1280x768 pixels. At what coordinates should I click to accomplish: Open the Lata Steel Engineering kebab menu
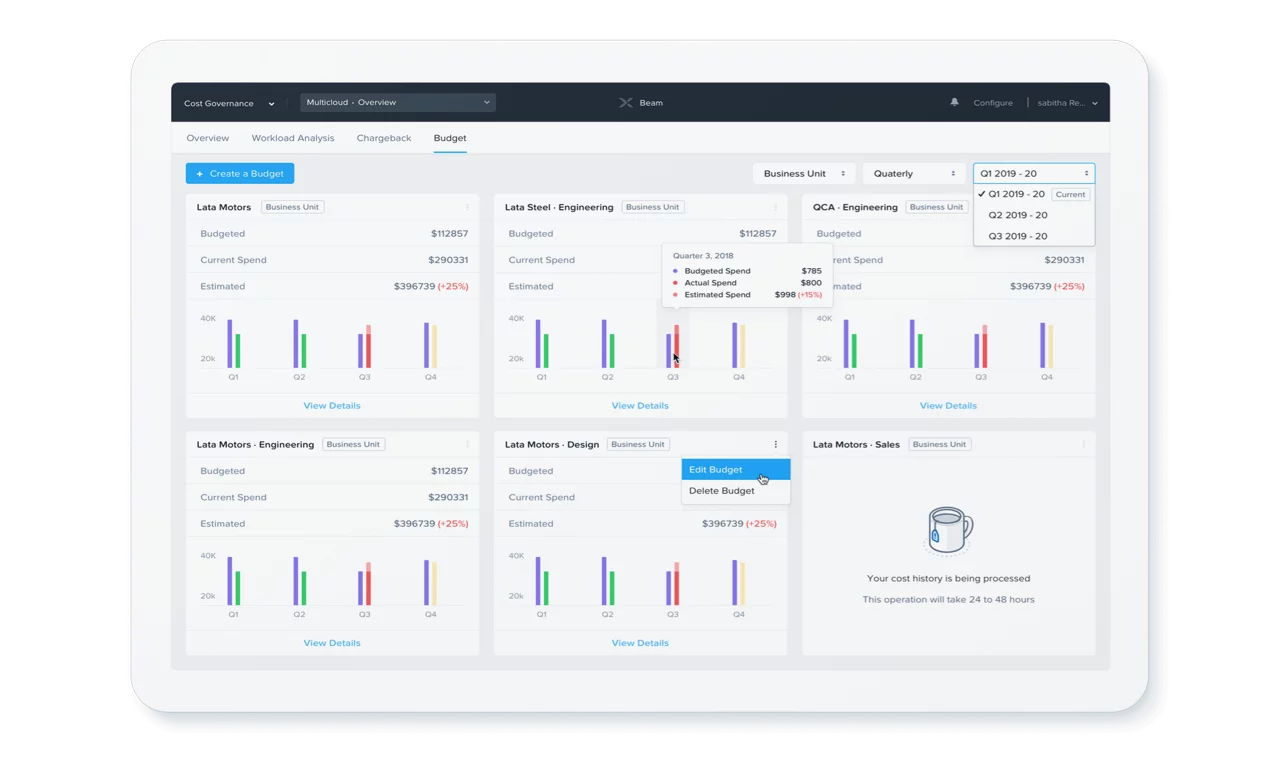[x=775, y=207]
